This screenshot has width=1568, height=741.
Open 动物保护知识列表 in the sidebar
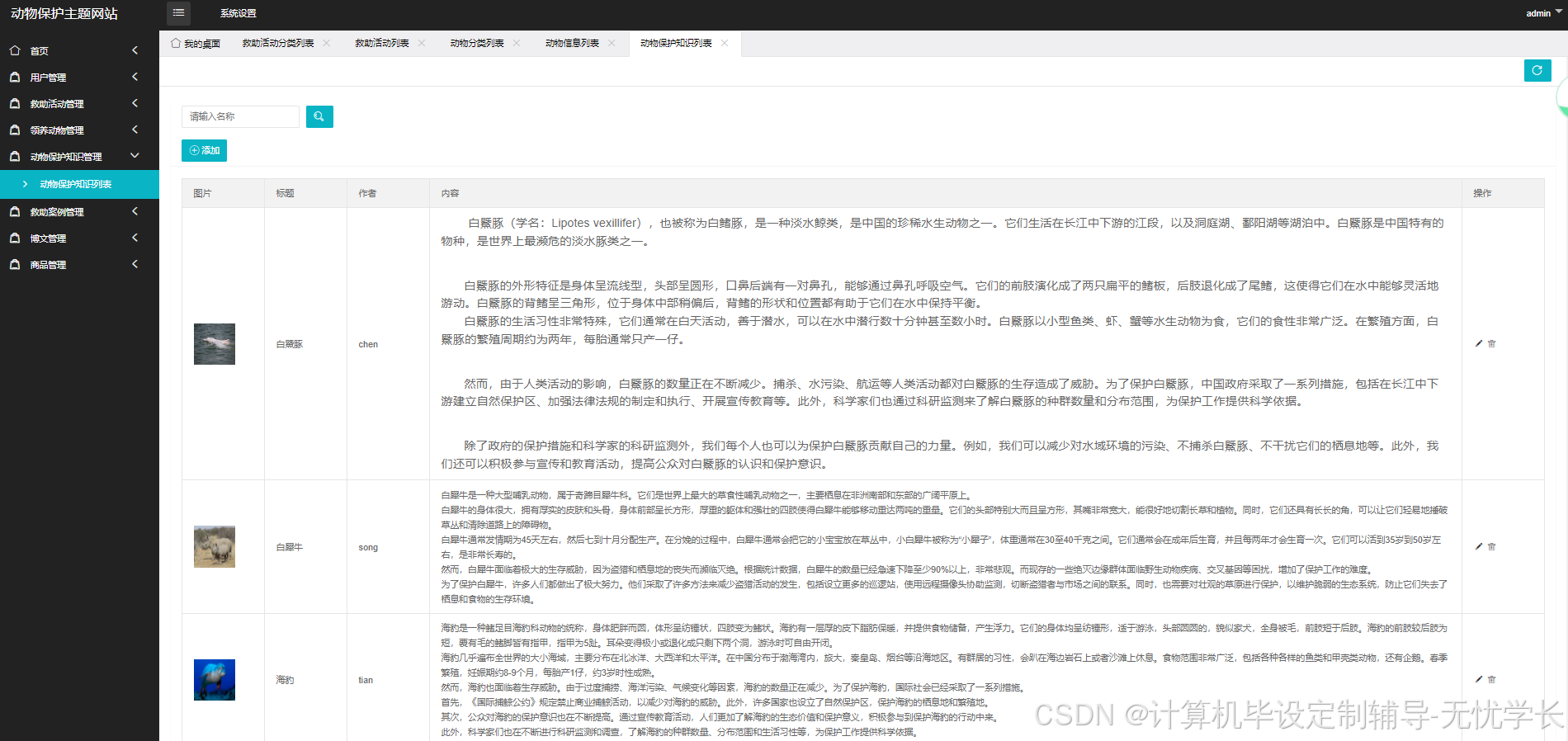79,184
